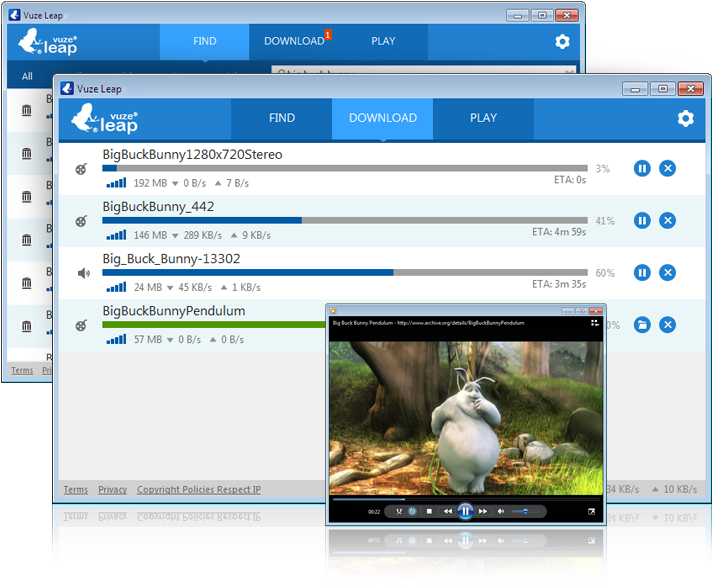Open the DOWNLOAD tab in the background window

[294, 41]
